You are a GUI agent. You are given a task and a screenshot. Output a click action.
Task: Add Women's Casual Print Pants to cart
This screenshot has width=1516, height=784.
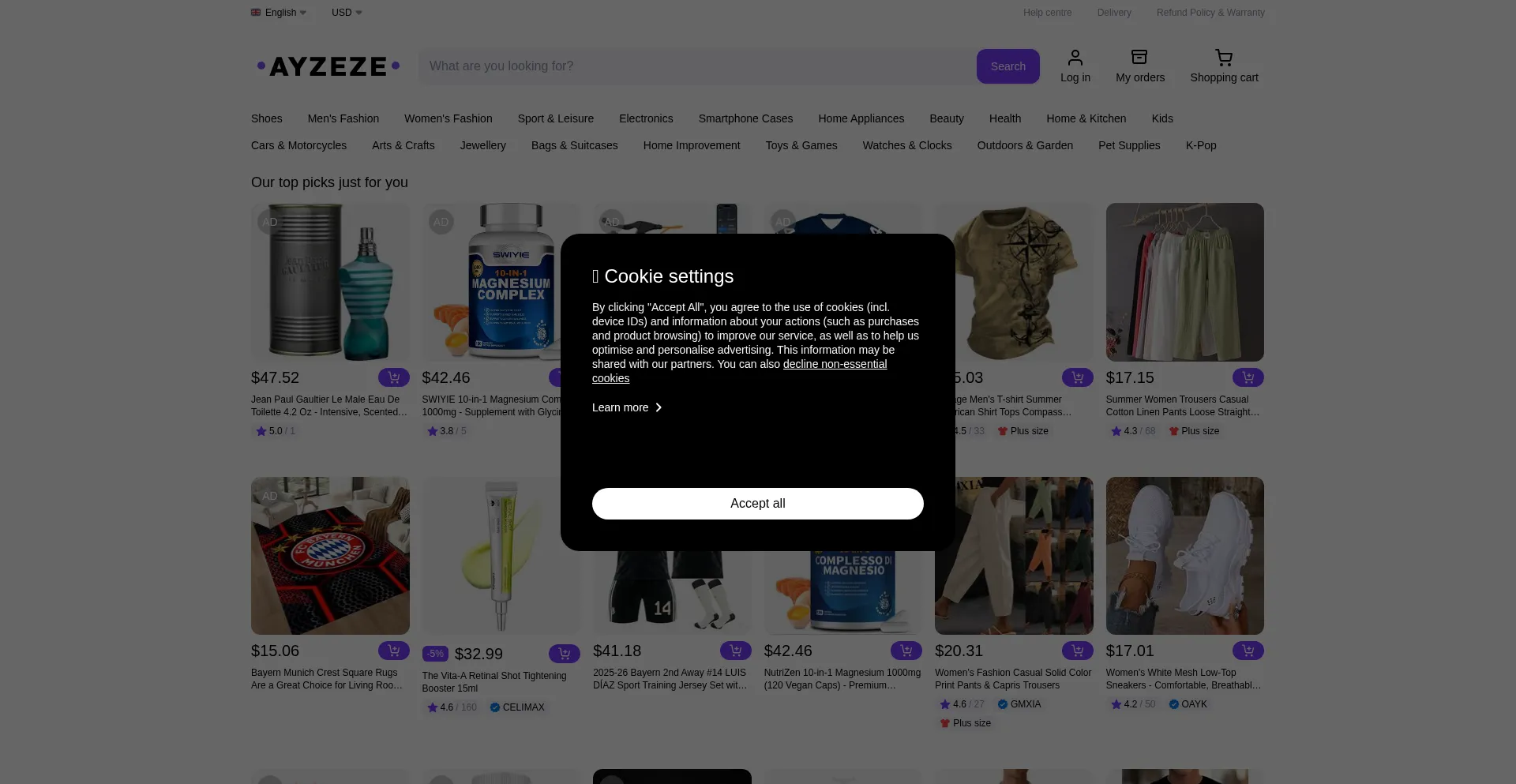(x=1078, y=651)
